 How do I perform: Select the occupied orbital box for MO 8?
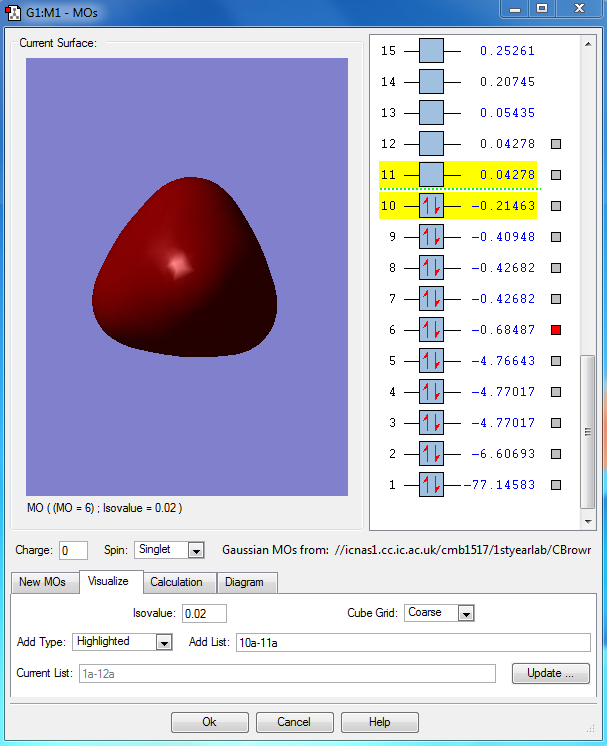[x=431, y=268]
